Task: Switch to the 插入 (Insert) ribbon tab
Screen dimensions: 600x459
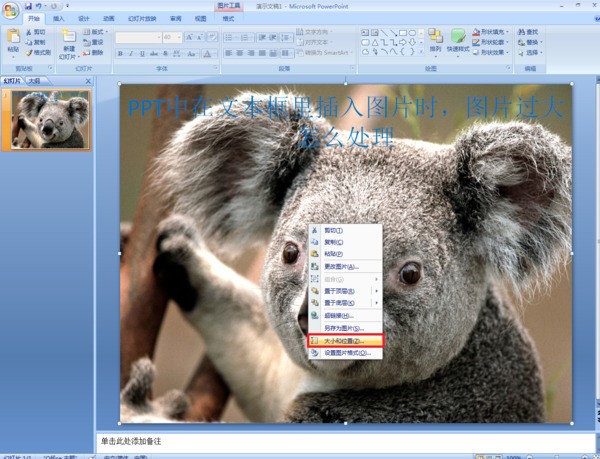Action: tap(59, 19)
